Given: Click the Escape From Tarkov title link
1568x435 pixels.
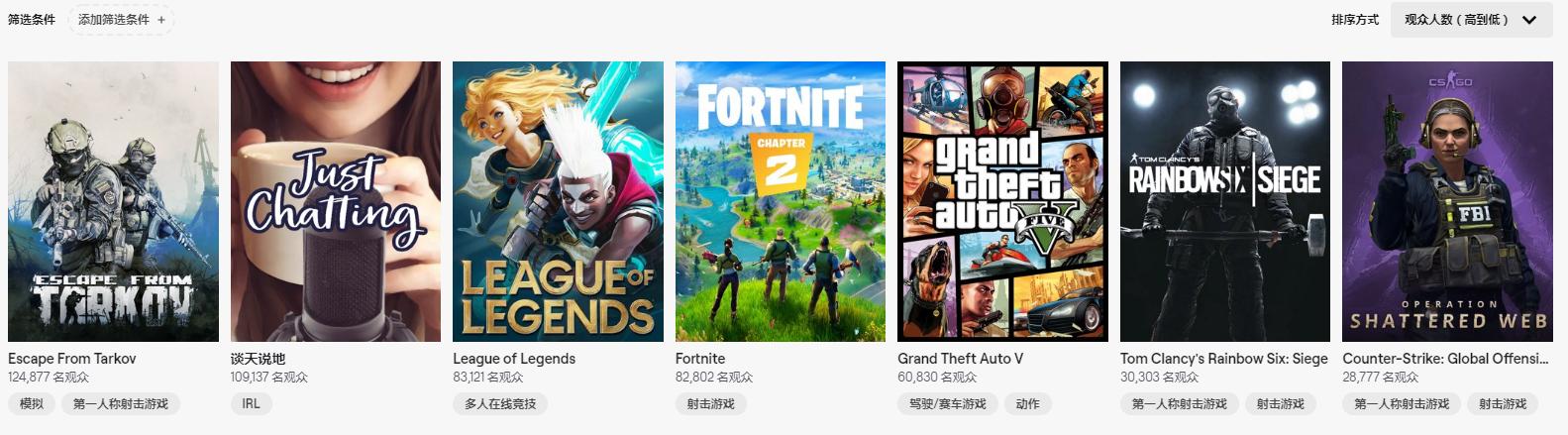Looking at the screenshot, I should (x=72, y=359).
